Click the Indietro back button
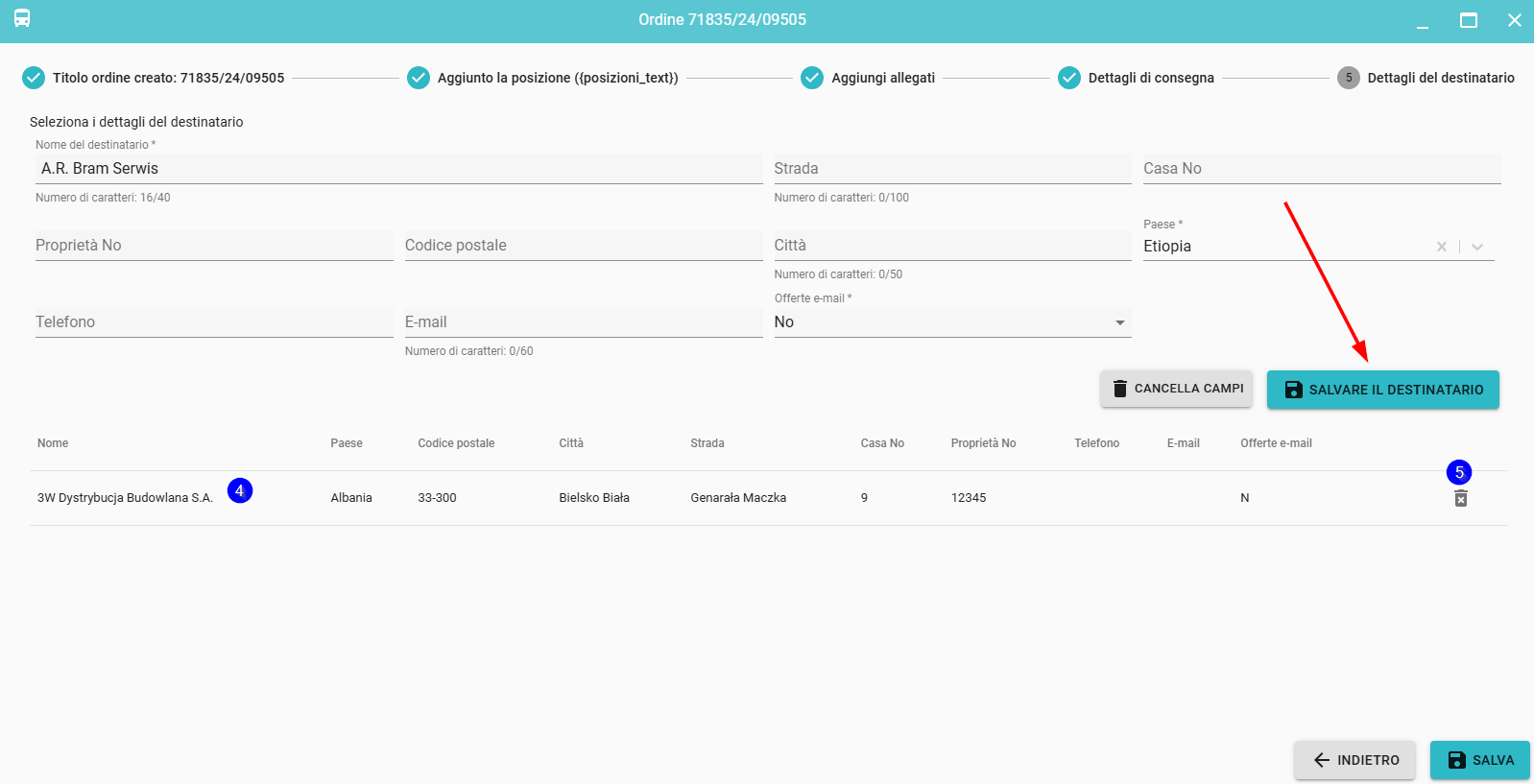Image resolution: width=1534 pixels, height=784 pixels. 1354,760
